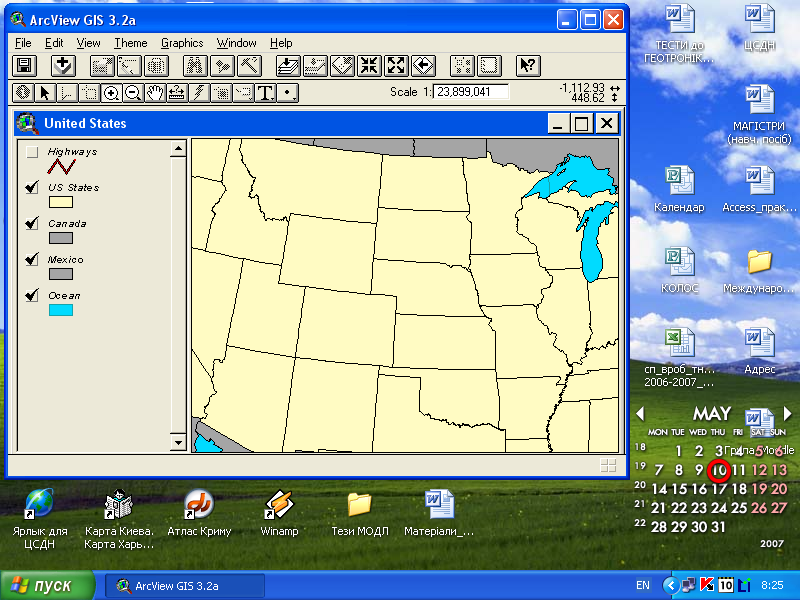This screenshot has width=800, height=600.
Task: Open the Edit menu
Action: point(54,43)
